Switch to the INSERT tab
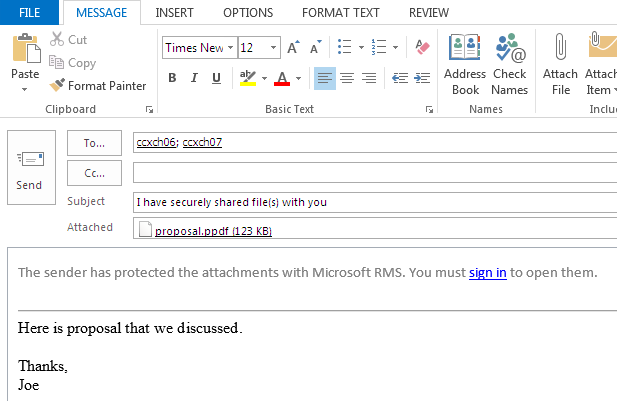The height and width of the screenshot is (401, 617). (176, 12)
